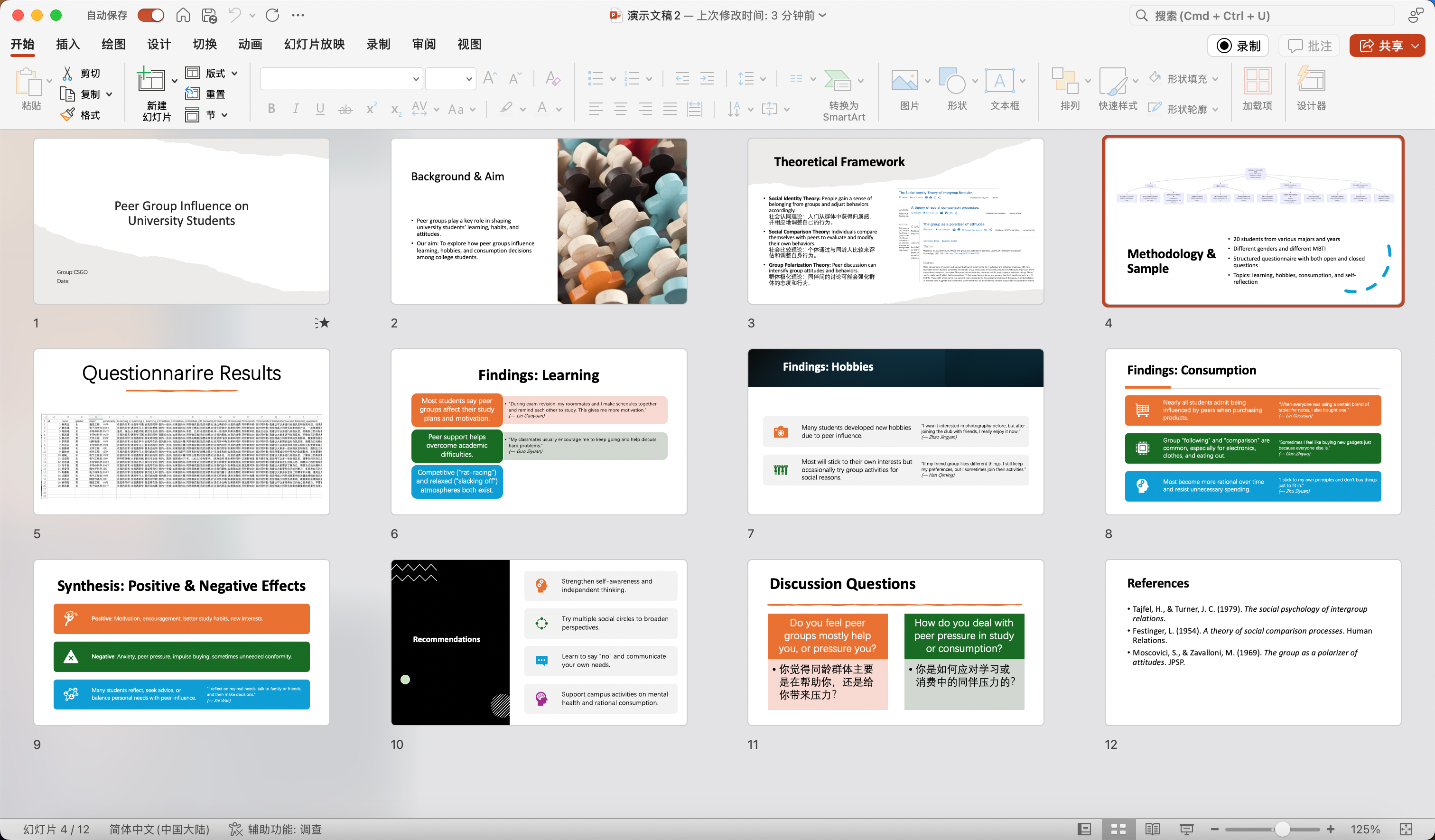This screenshot has height=840, width=1435.
Task: Click Accessibility: Investigate in status bar
Action: pyautogui.click(x=276, y=829)
